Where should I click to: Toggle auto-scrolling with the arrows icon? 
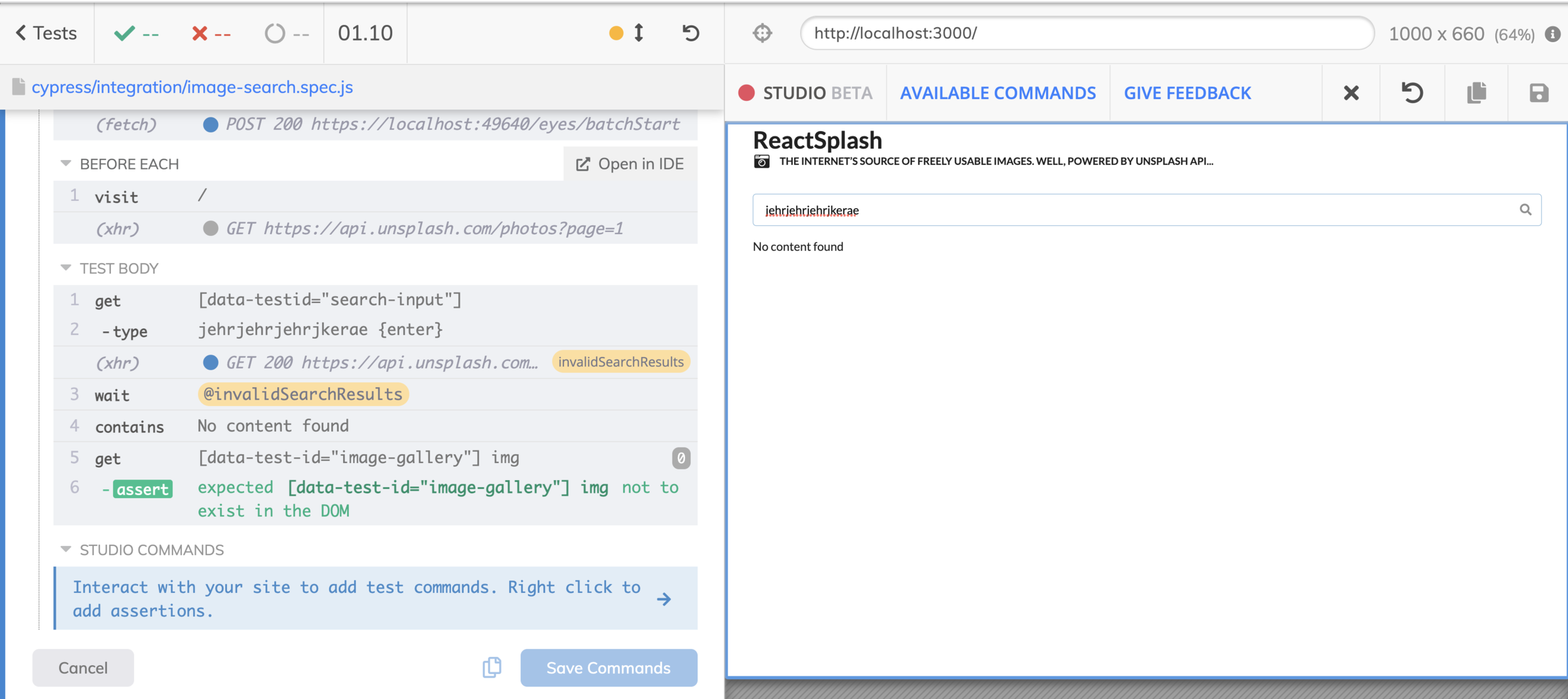tap(638, 33)
